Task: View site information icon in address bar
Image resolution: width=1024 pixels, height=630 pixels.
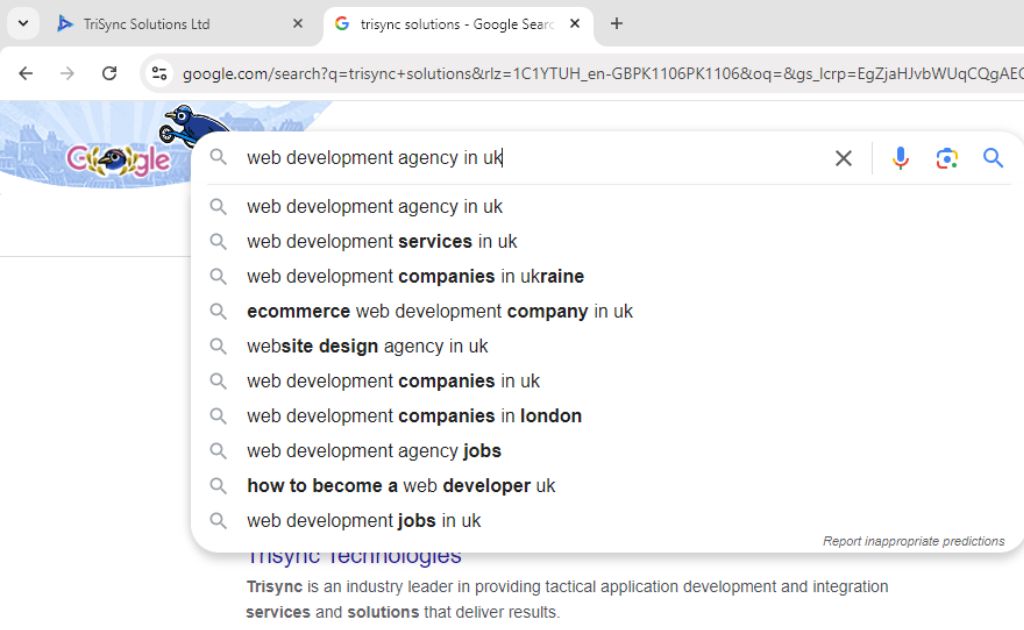Action: [159, 73]
